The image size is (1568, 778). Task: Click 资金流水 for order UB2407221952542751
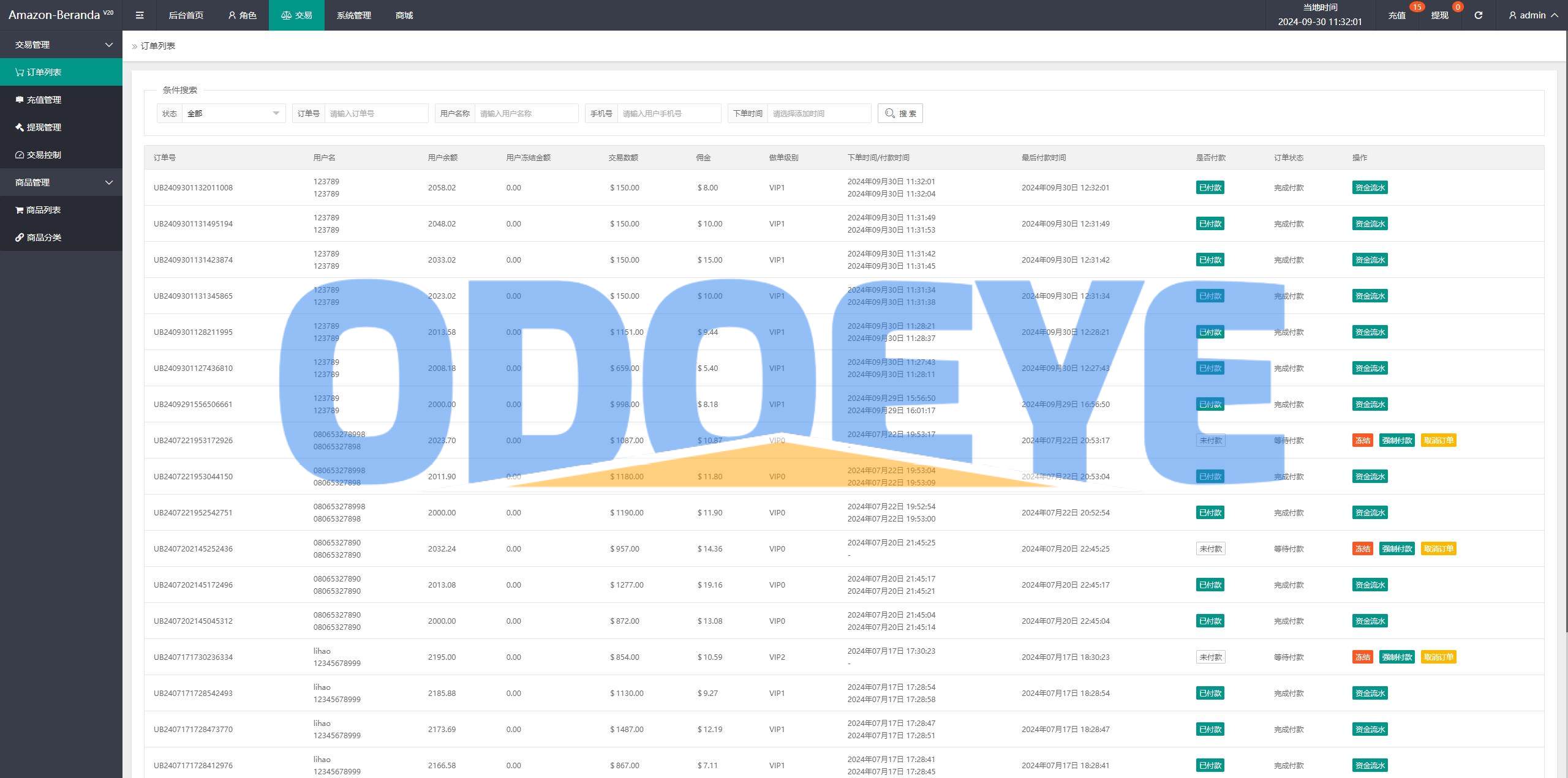coord(1370,513)
